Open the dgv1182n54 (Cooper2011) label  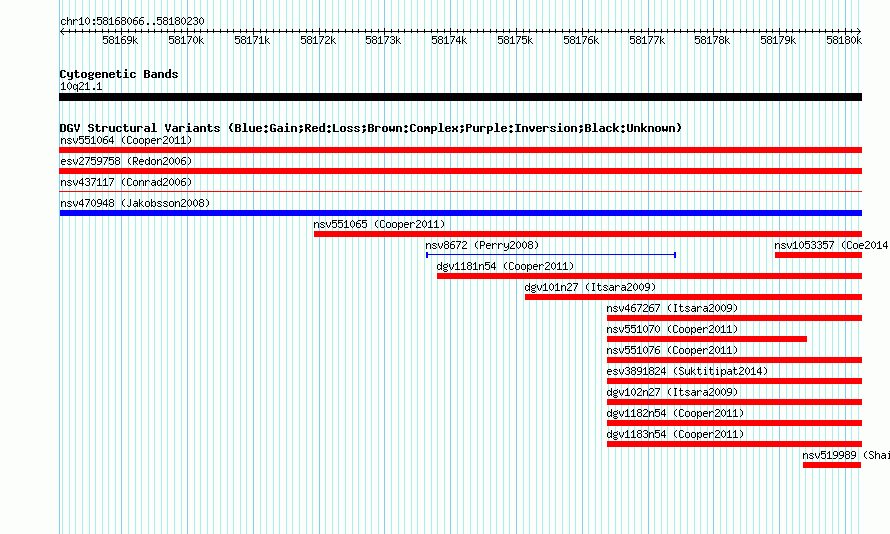tap(675, 413)
